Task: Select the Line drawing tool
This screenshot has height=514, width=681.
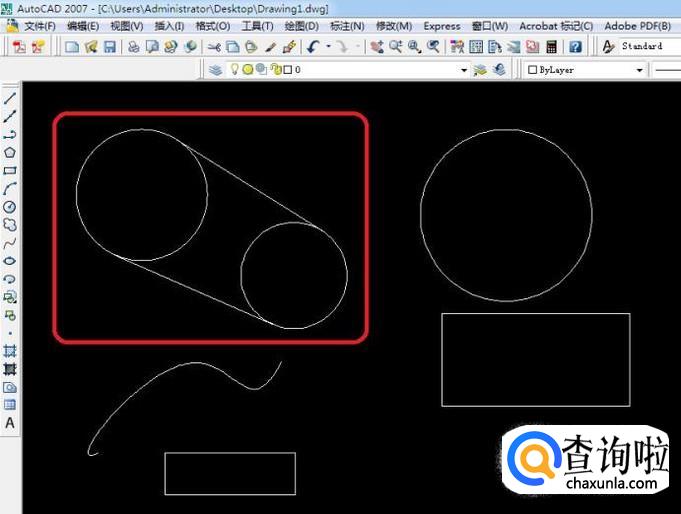Action: [x=10, y=98]
